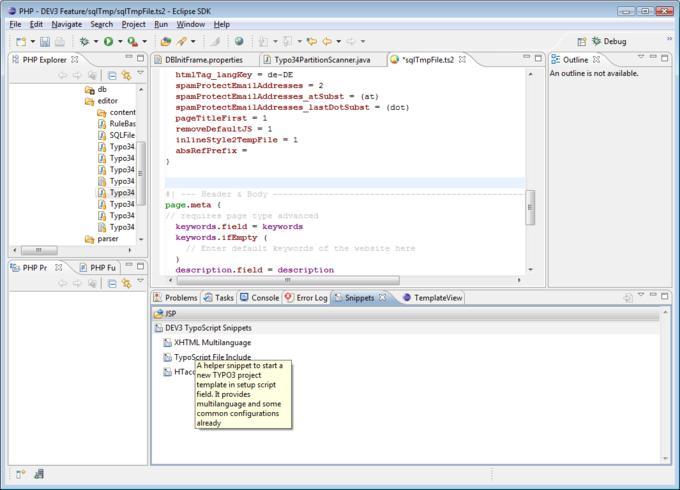Maximize the Outline view
The width and height of the screenshot is (680, 490).
click(x=665, y=58)
